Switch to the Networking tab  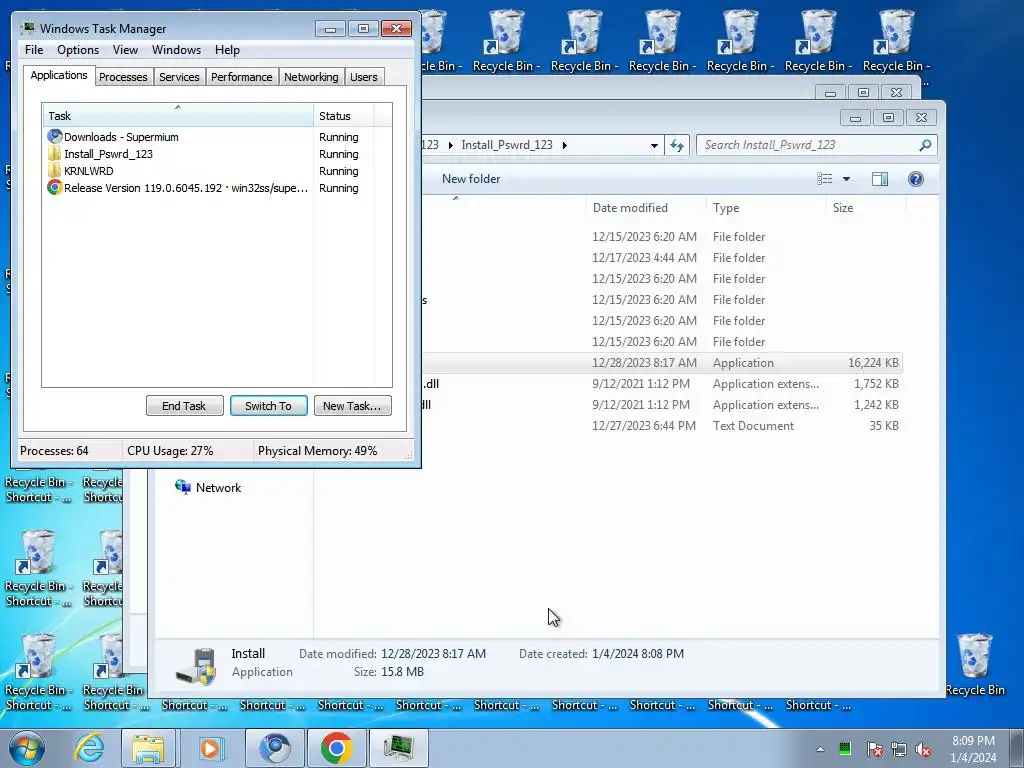pos(311,77)
